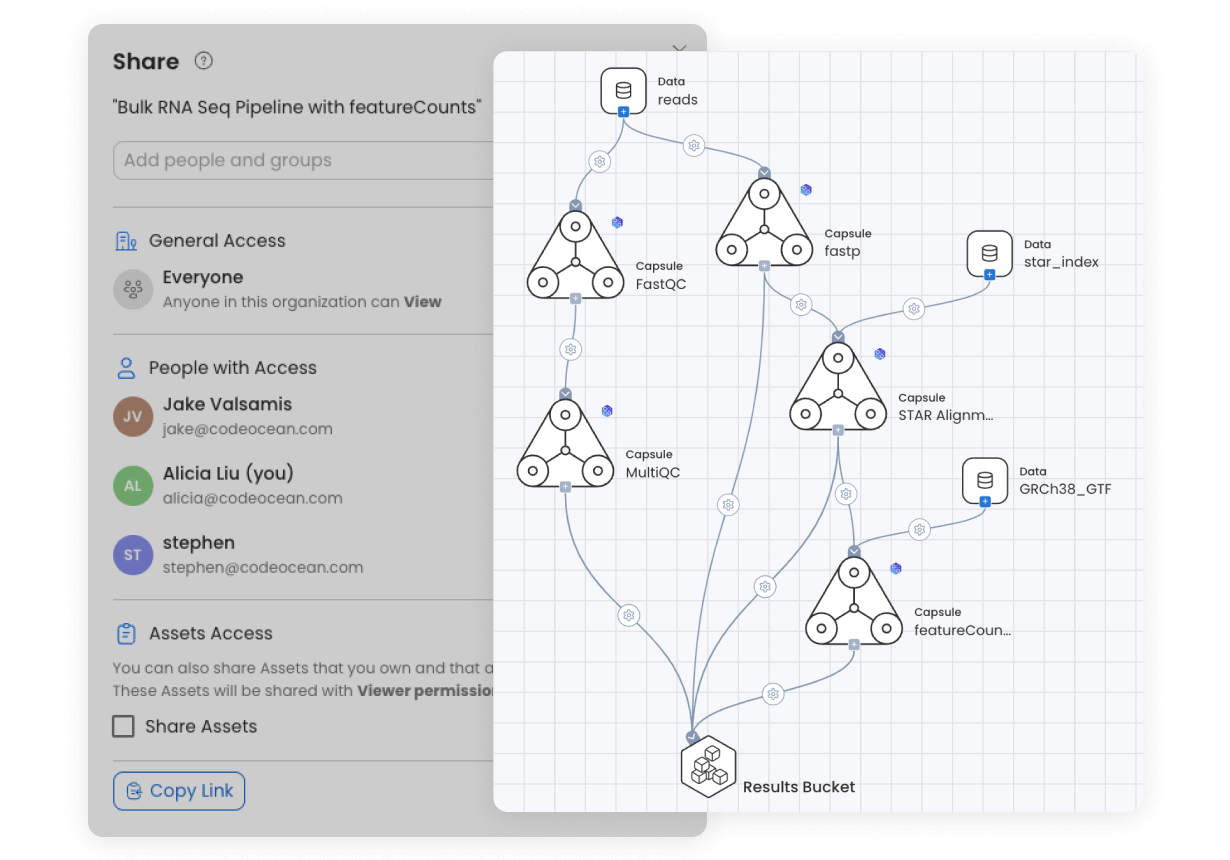Click the Results Bucket node

[709, 766]
